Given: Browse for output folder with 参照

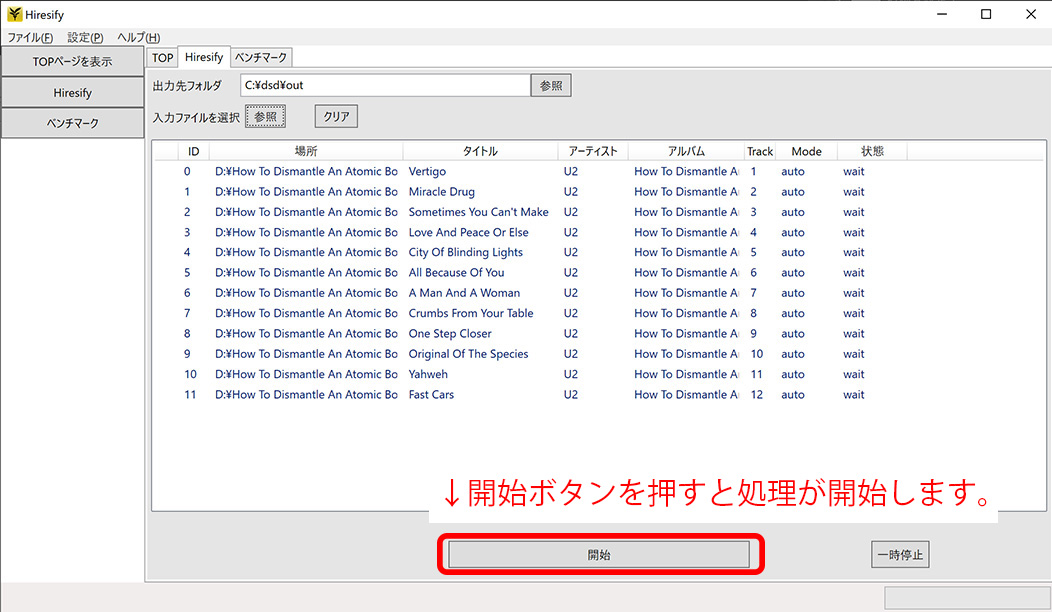Looking at the screenshot, I should click(551, 86).
